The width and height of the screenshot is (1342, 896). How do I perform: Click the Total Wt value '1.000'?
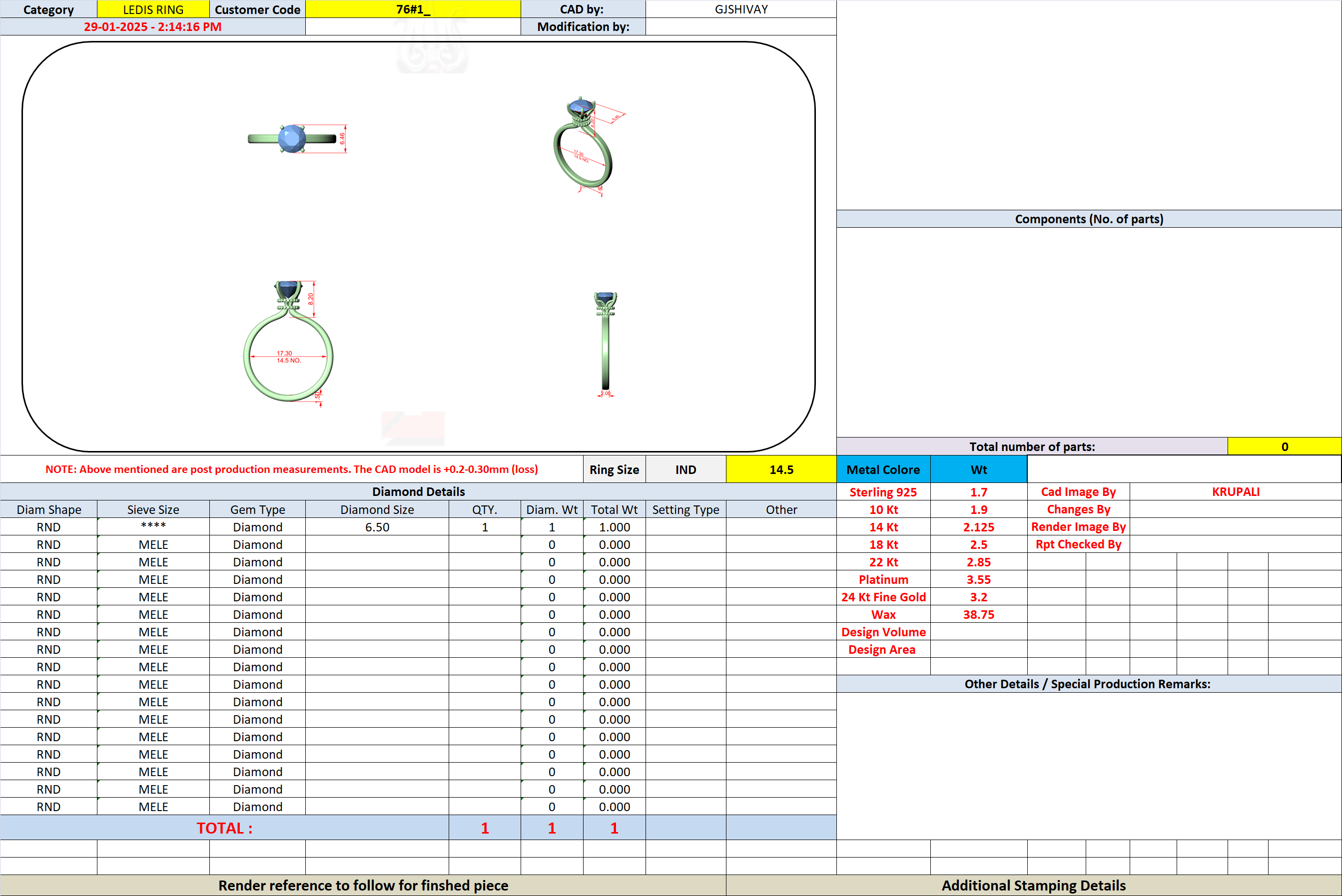click(615, 527)
